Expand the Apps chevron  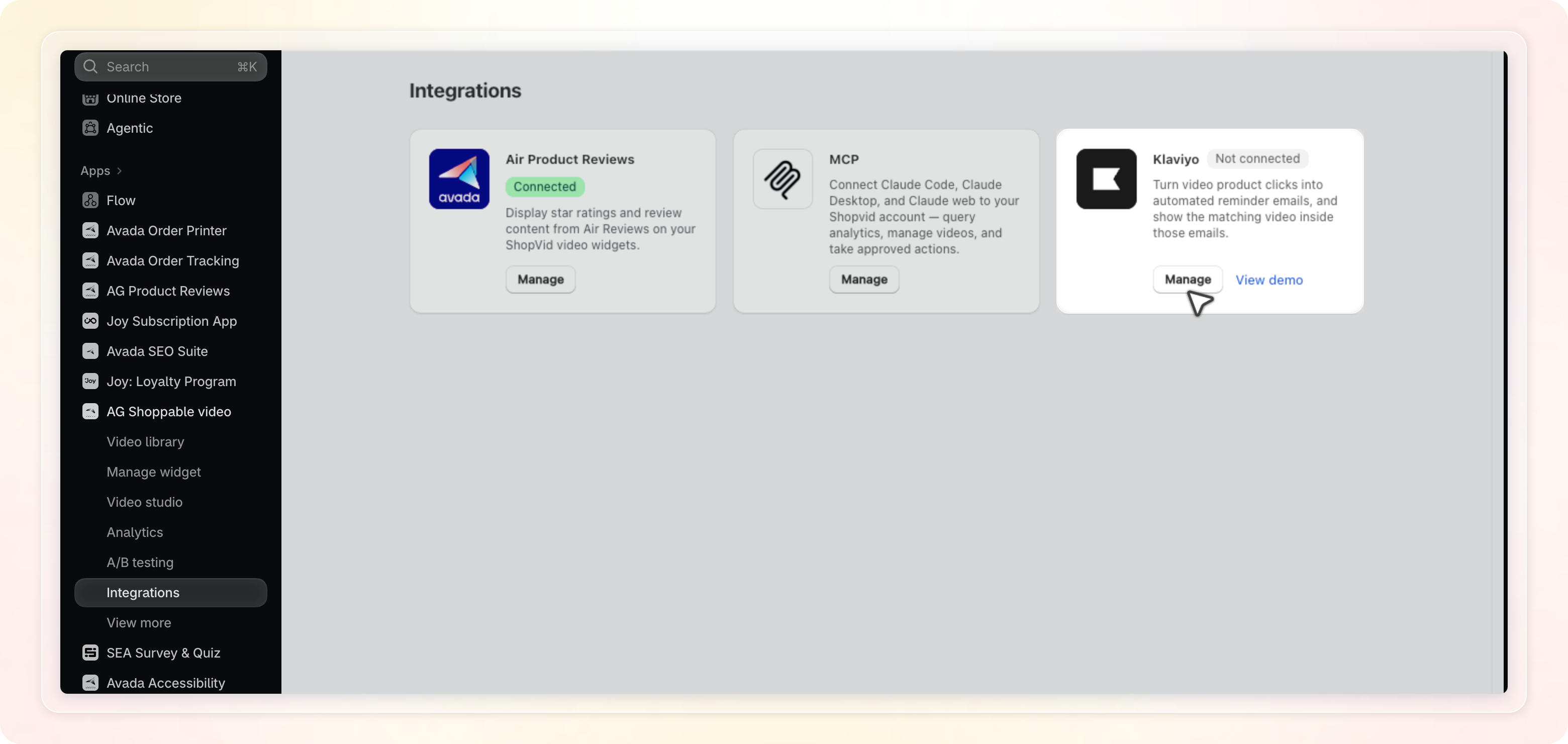119,170
